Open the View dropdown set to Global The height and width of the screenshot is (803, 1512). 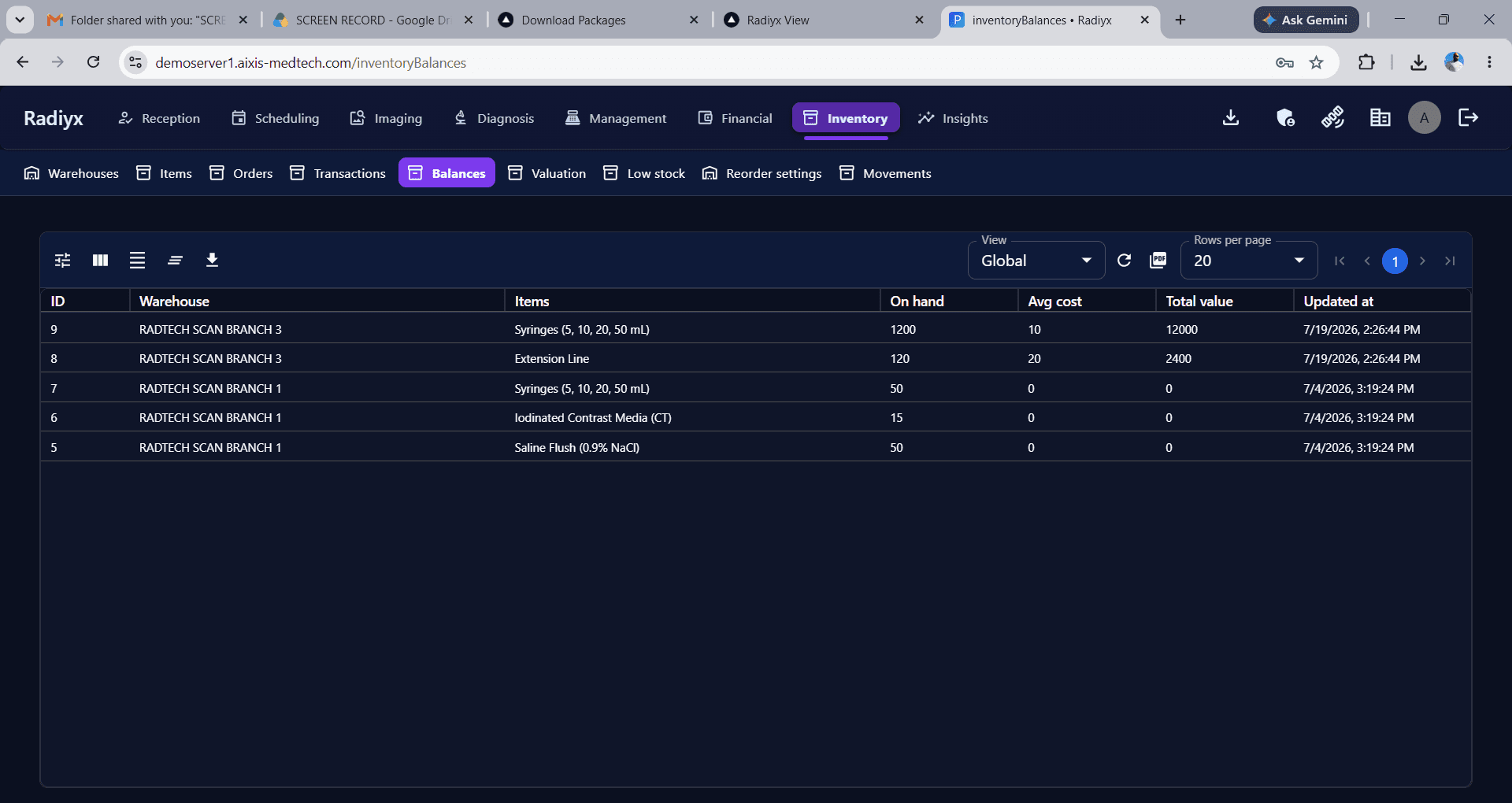point(1036,261)
